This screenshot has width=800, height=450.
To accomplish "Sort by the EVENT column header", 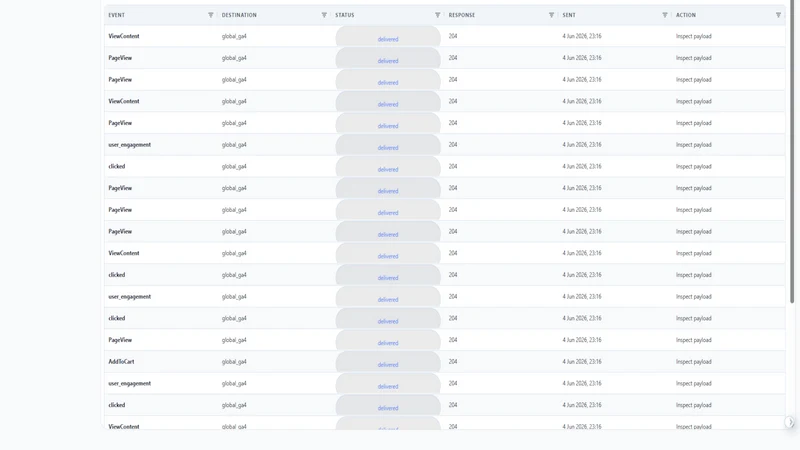I will coord(116,15).
